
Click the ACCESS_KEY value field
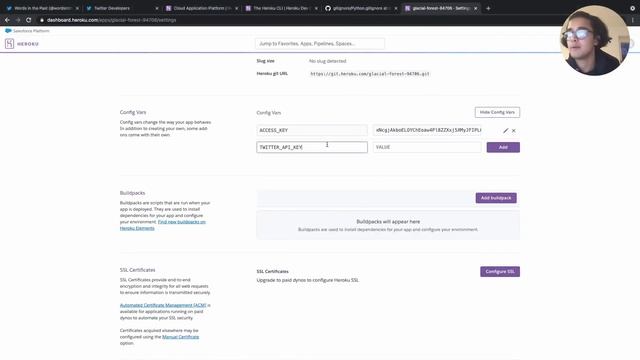(x=427, y=130)
